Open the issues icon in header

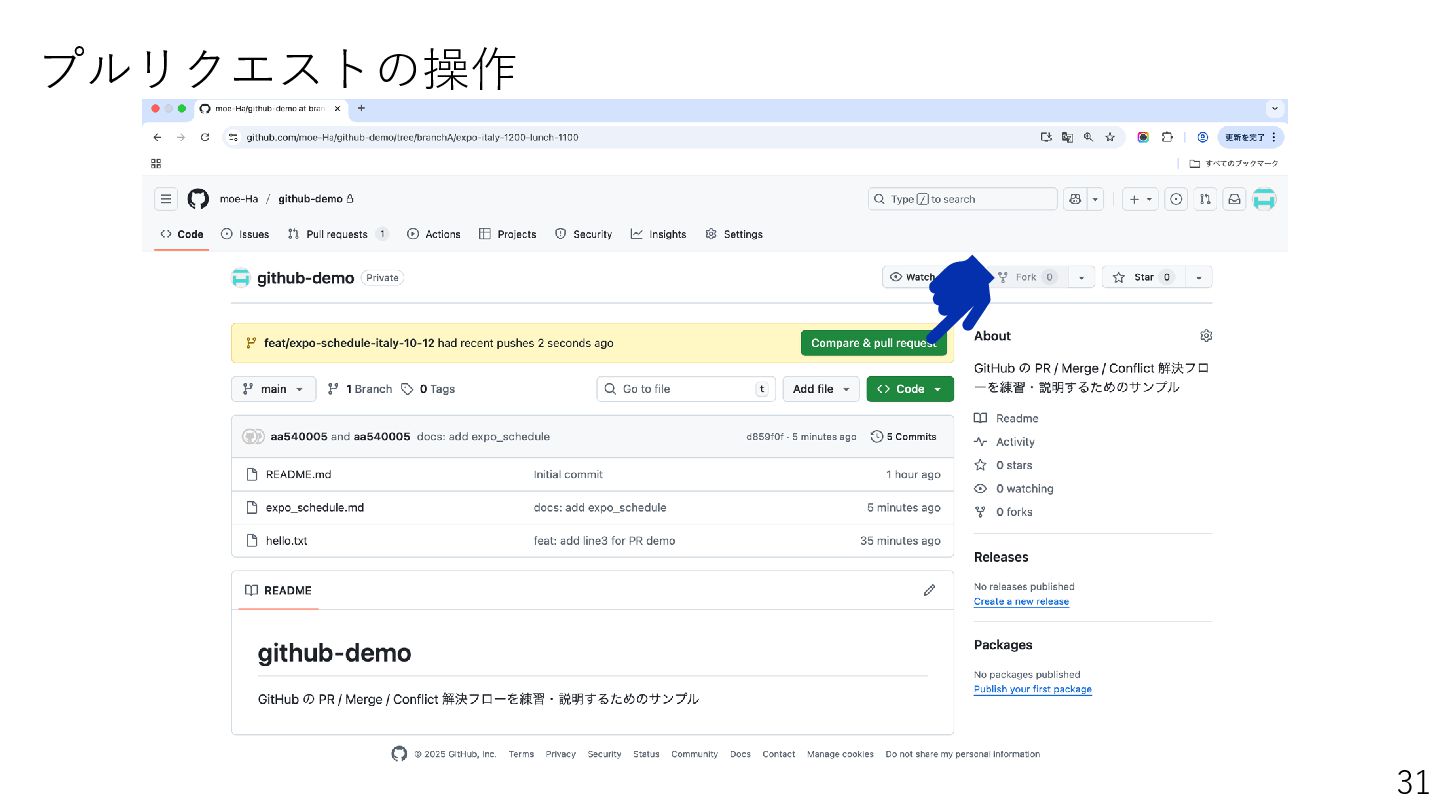coord(1176,199)
